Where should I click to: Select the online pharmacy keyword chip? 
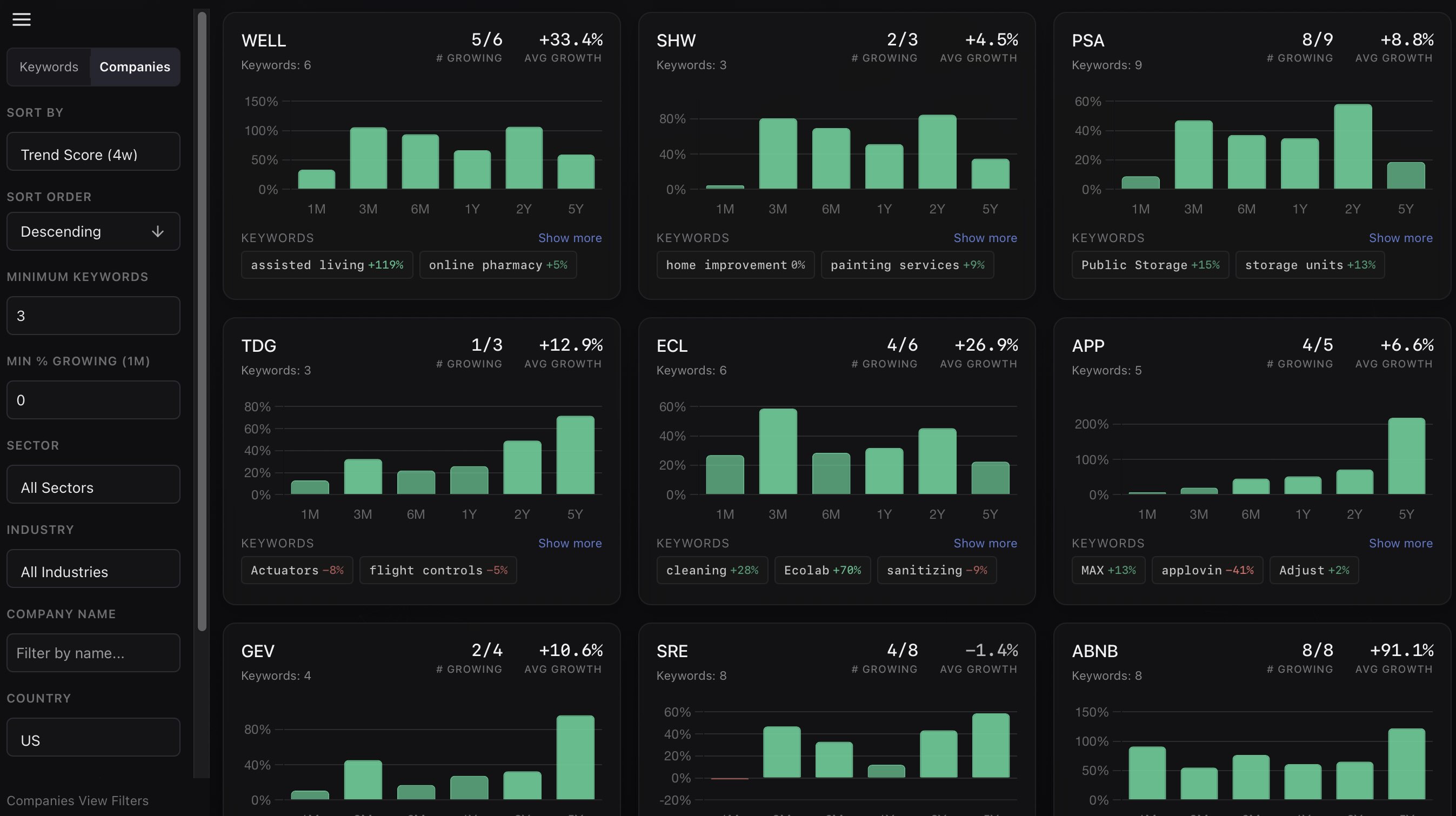(x=498, y=265)
